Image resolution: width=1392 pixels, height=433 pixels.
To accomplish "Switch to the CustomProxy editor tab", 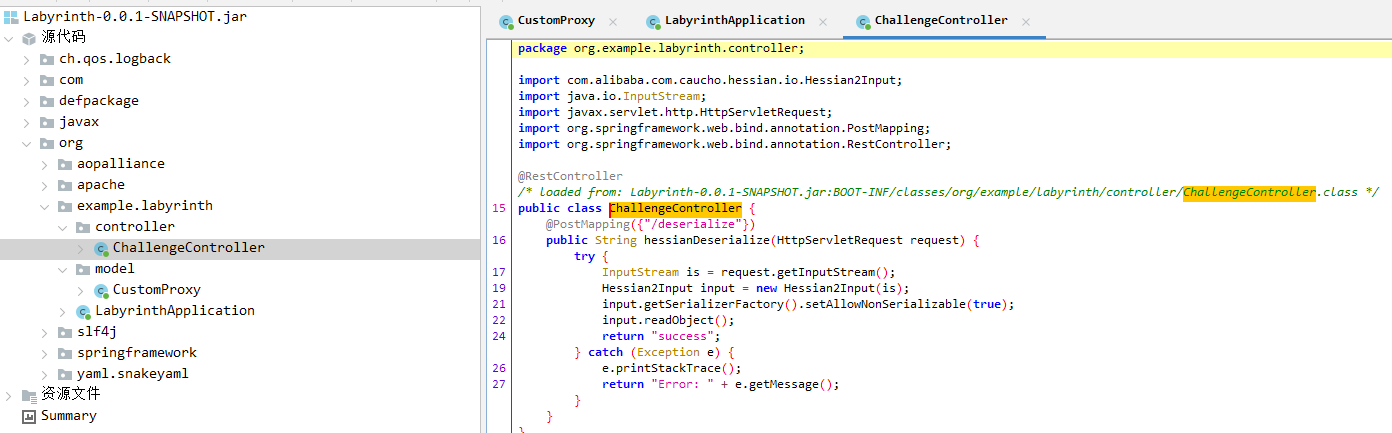I will pyautogui.click(x=556, y=20).
